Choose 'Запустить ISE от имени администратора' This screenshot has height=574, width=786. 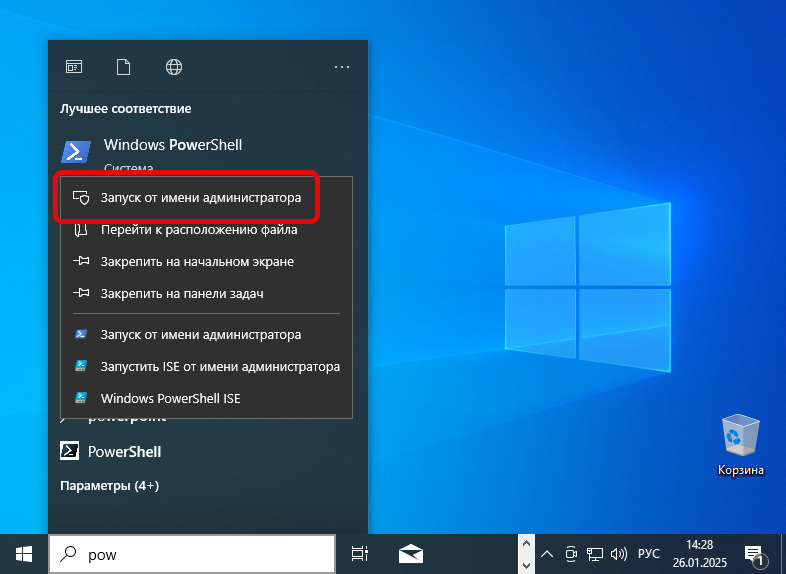point(220,366)
